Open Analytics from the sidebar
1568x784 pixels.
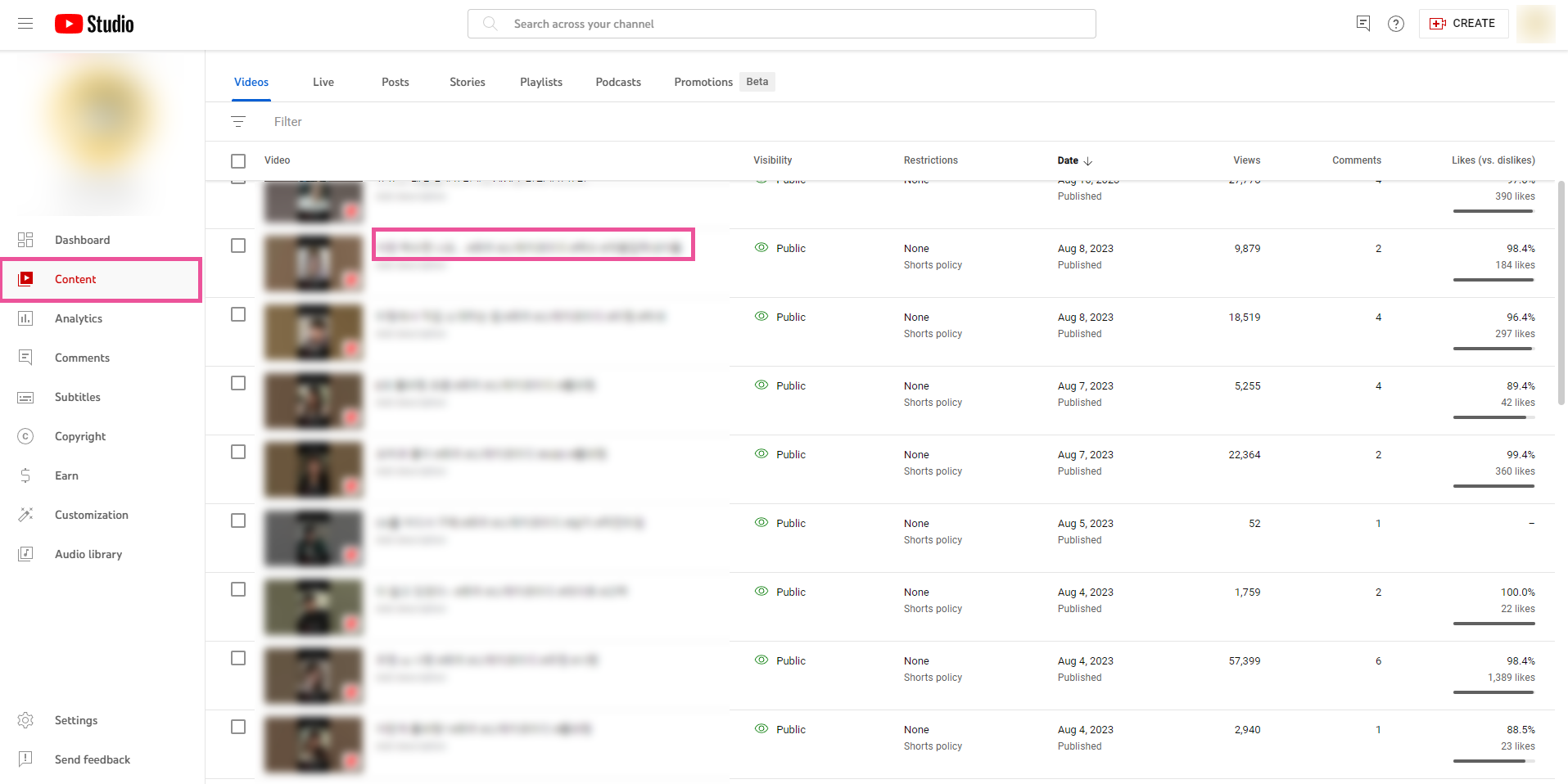79,318
